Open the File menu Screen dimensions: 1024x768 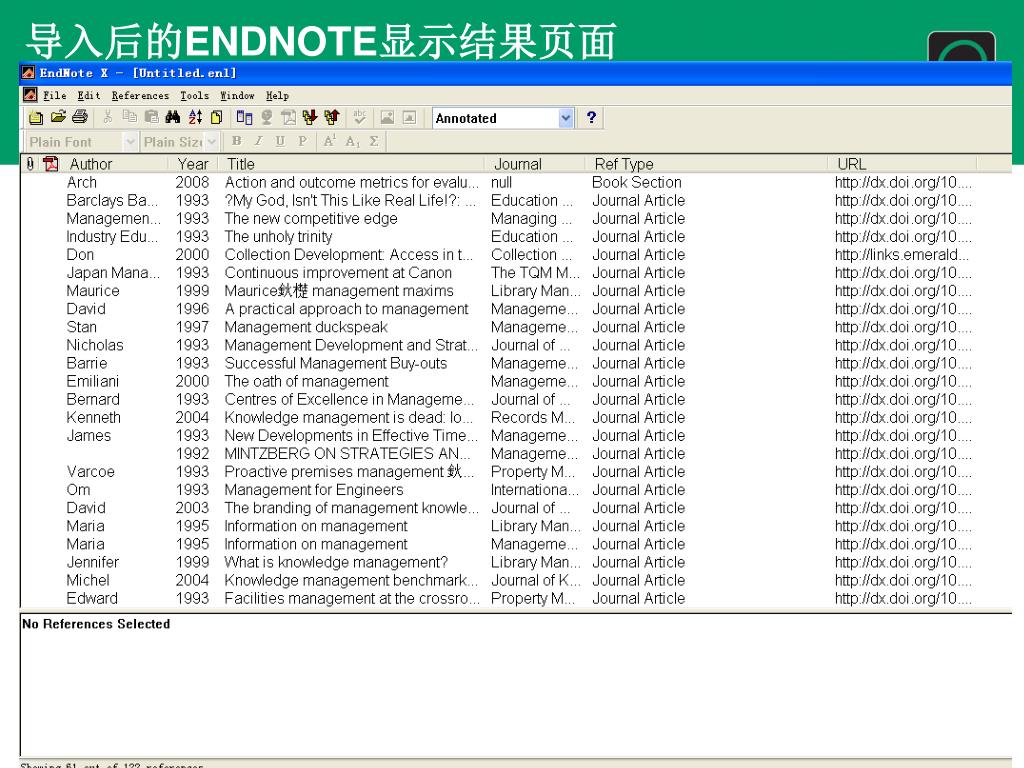pyautogui.click(x=55, y=95)
